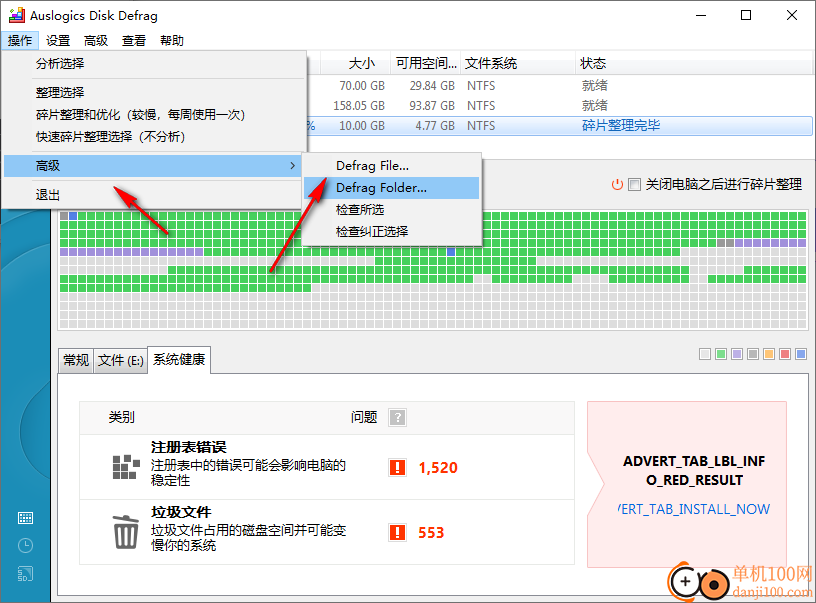The image size is (816, 603).
Task: Click the 1,520 registry issues count
Action: click(x=438, y=468)
